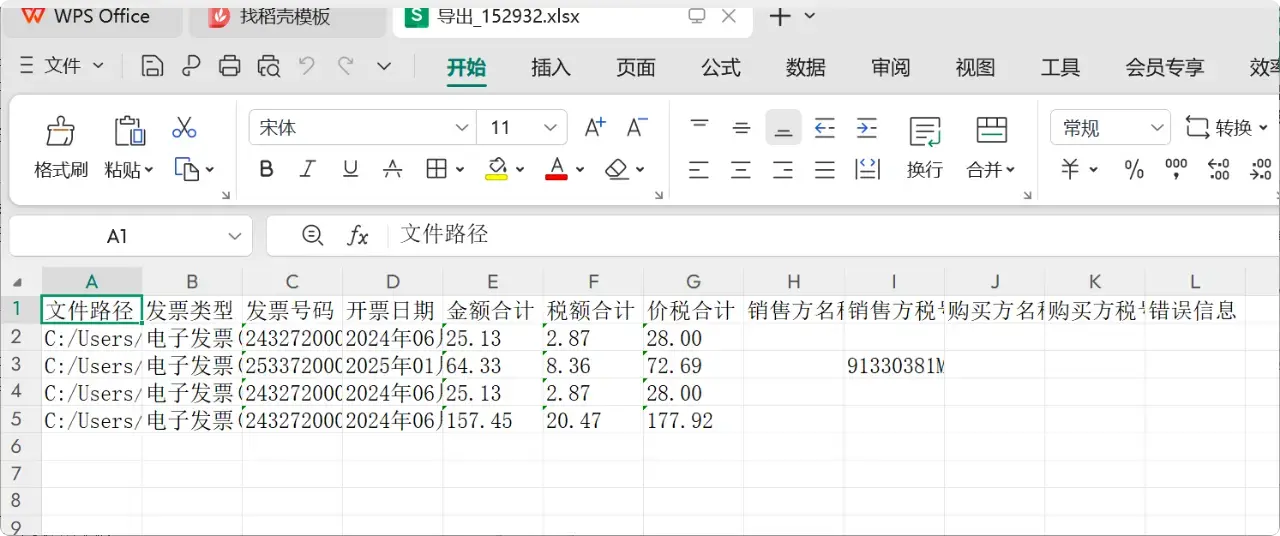This screenshot has width=1280, height=536.
Task: Toggle Underline formatting
Action: tap(350, 169)
